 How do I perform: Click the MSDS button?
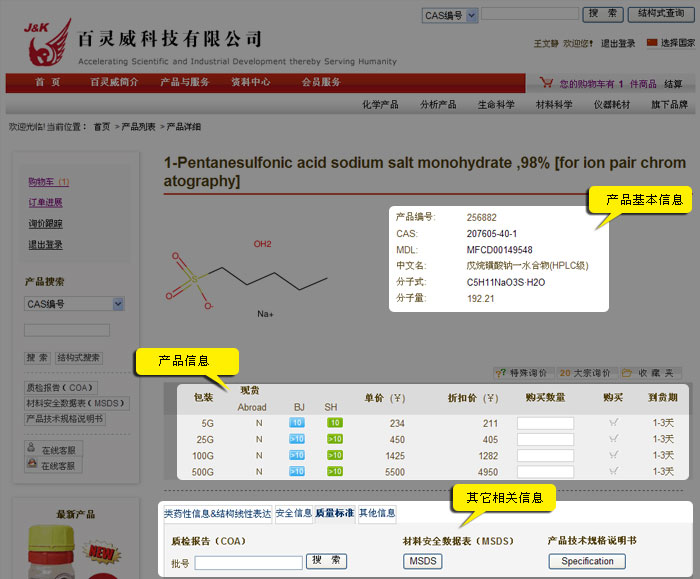(x=423, y=561)
